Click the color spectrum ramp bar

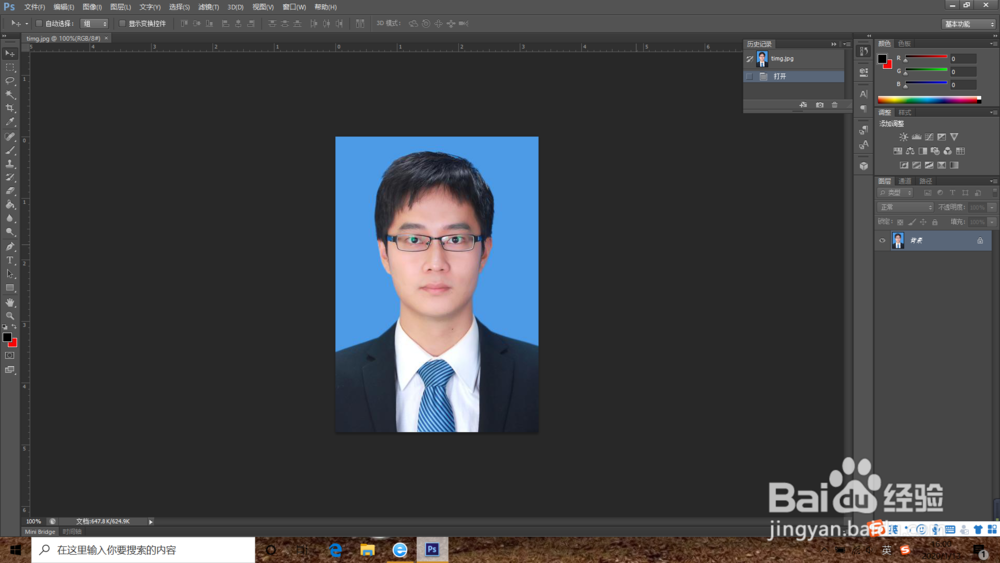pyautogui.click(x=928, y=99)
